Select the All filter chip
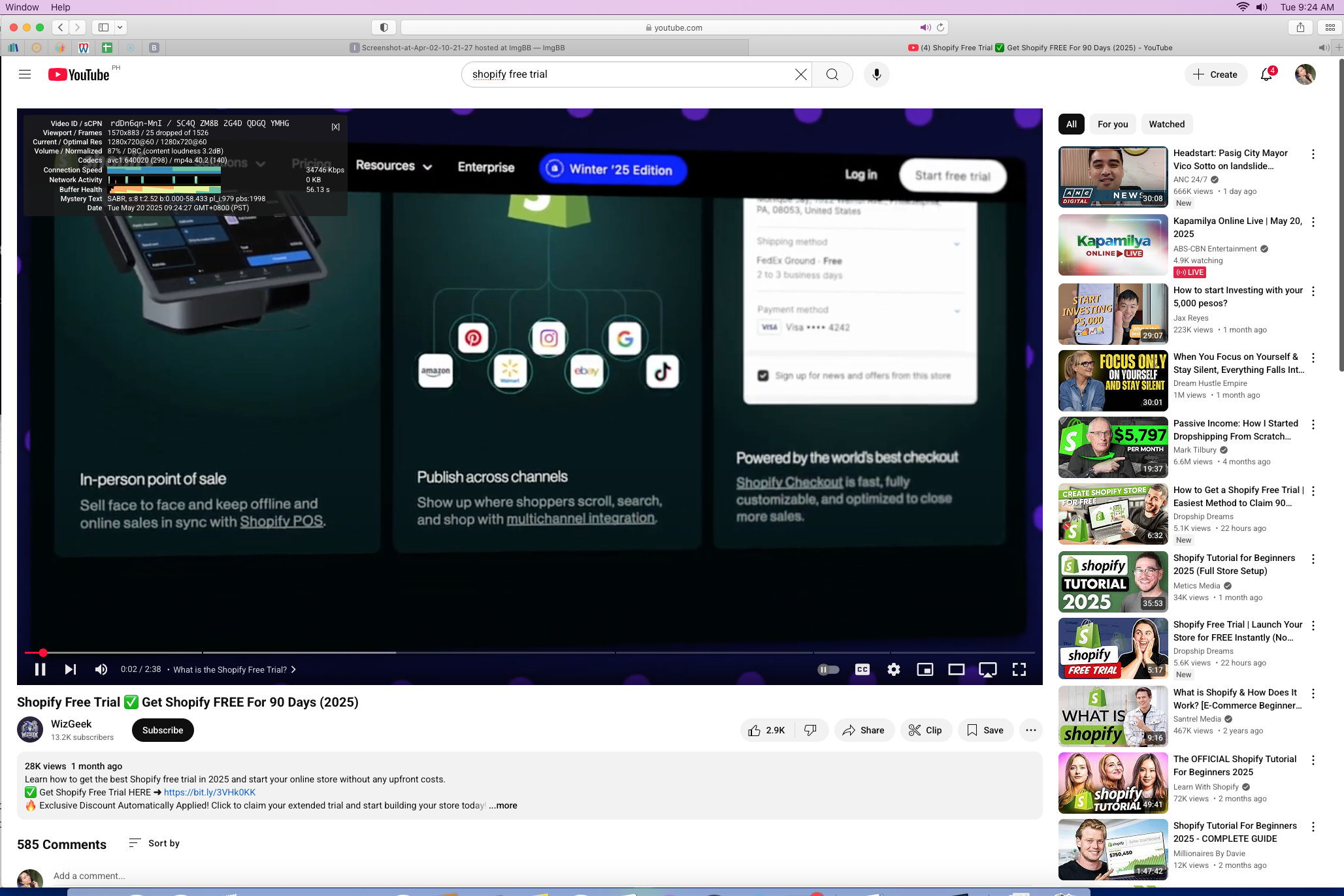Image resolution: width=1344 pixels, height=896 pixels. (x=1072, y=124)
